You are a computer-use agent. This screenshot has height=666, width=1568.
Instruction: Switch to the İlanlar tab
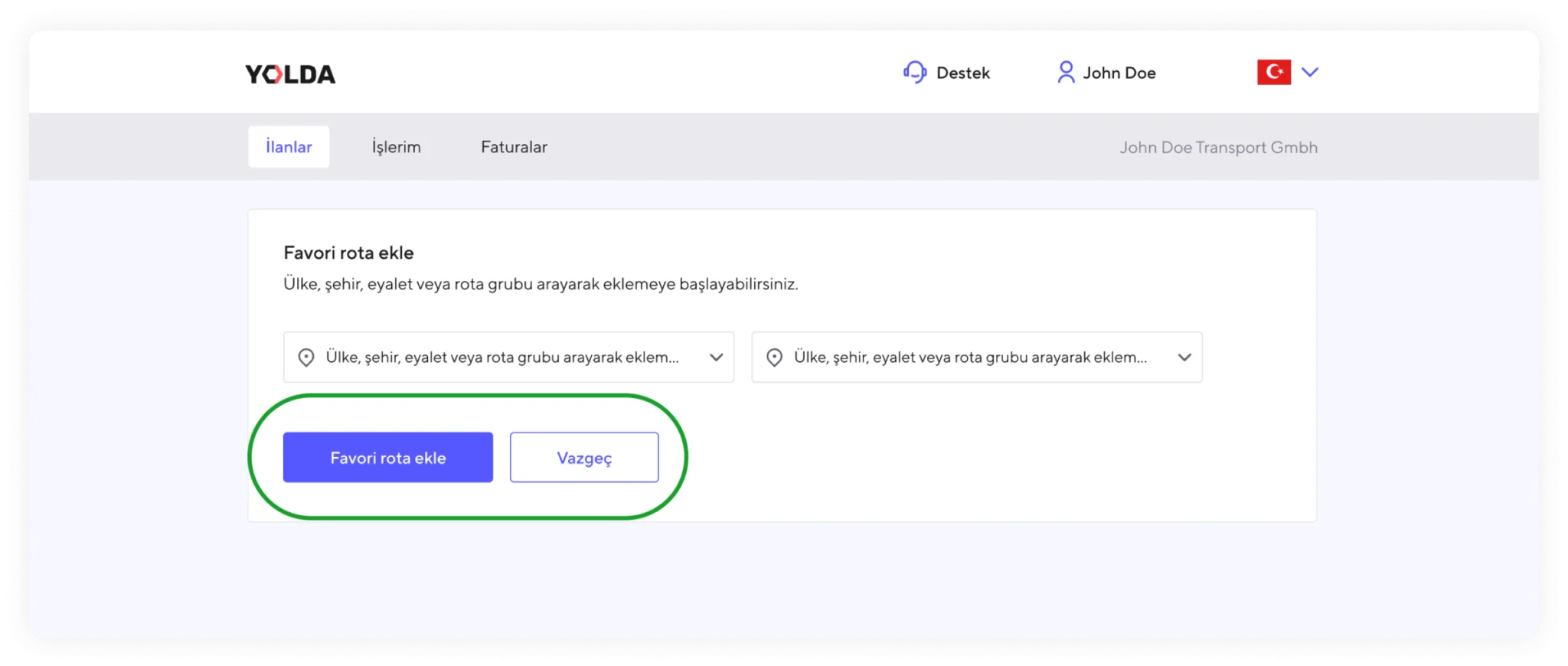coord(289,147)
